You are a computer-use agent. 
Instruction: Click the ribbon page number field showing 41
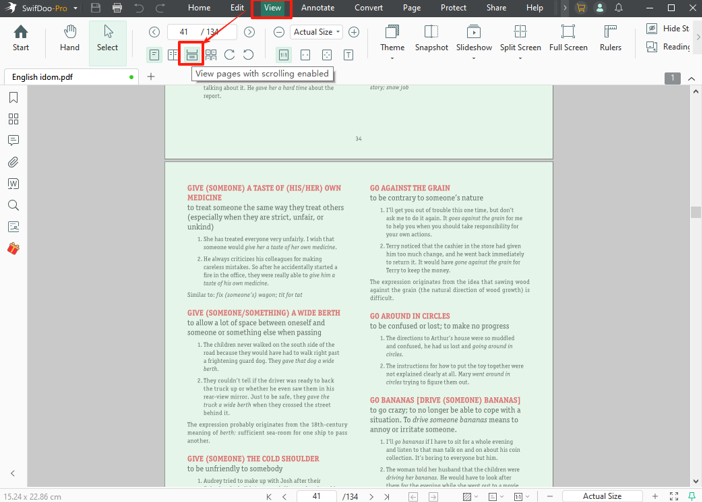click(x=184, y=32)
